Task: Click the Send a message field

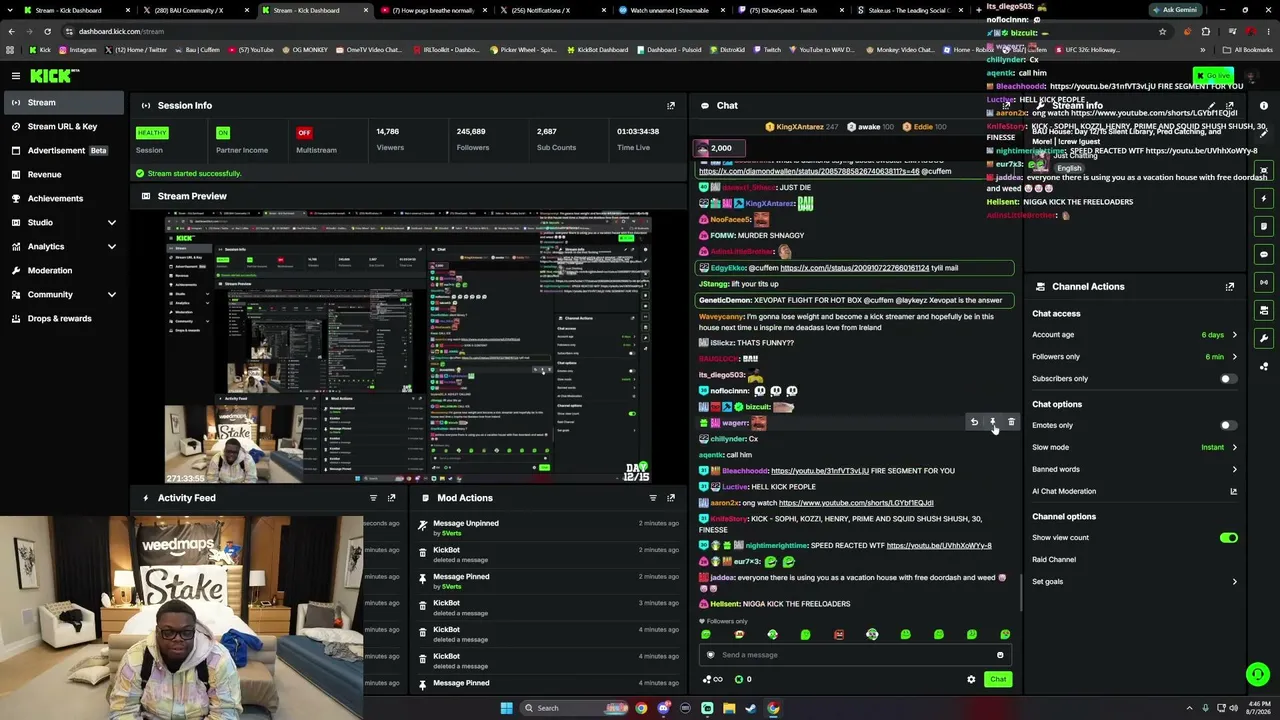Action: pos(853,656)
